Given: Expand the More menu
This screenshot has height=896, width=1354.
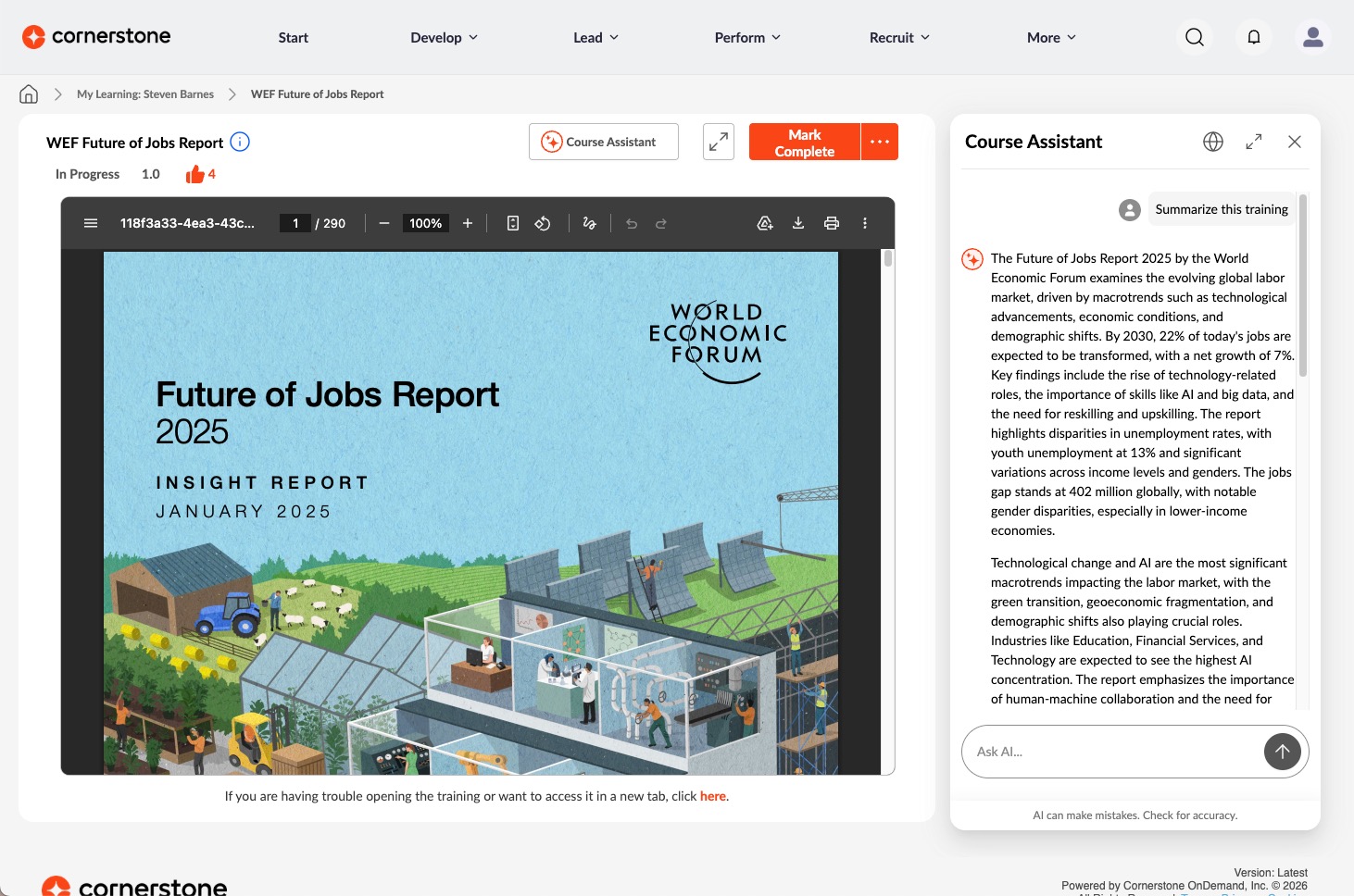Looking at the screenshot, I should click(1052, 37).
